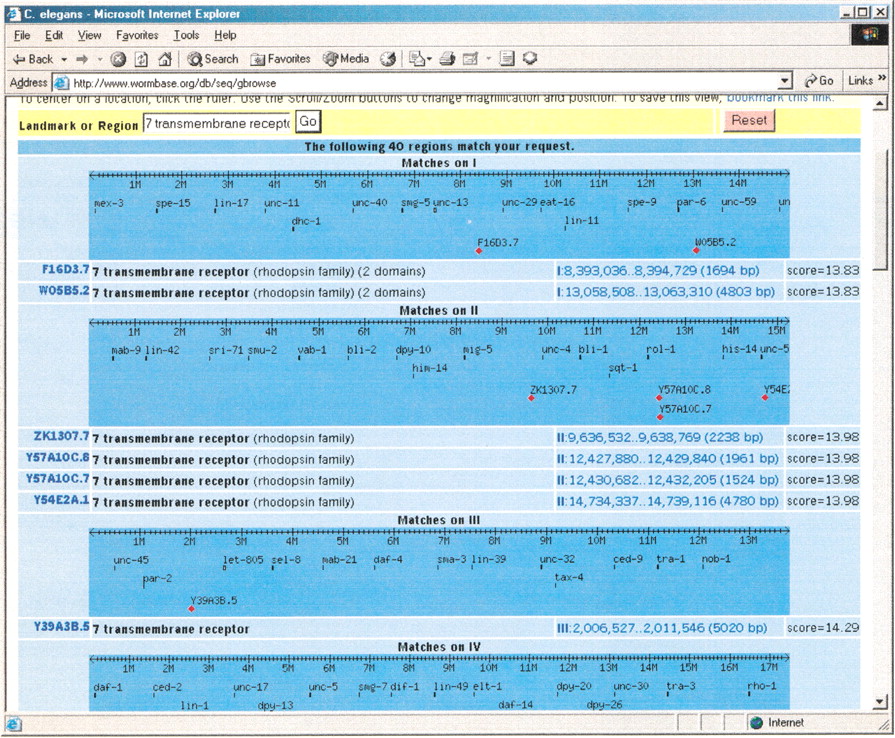Open the Media pane
Viewport: 895px width, 738px height.
(x=346, y=58)
